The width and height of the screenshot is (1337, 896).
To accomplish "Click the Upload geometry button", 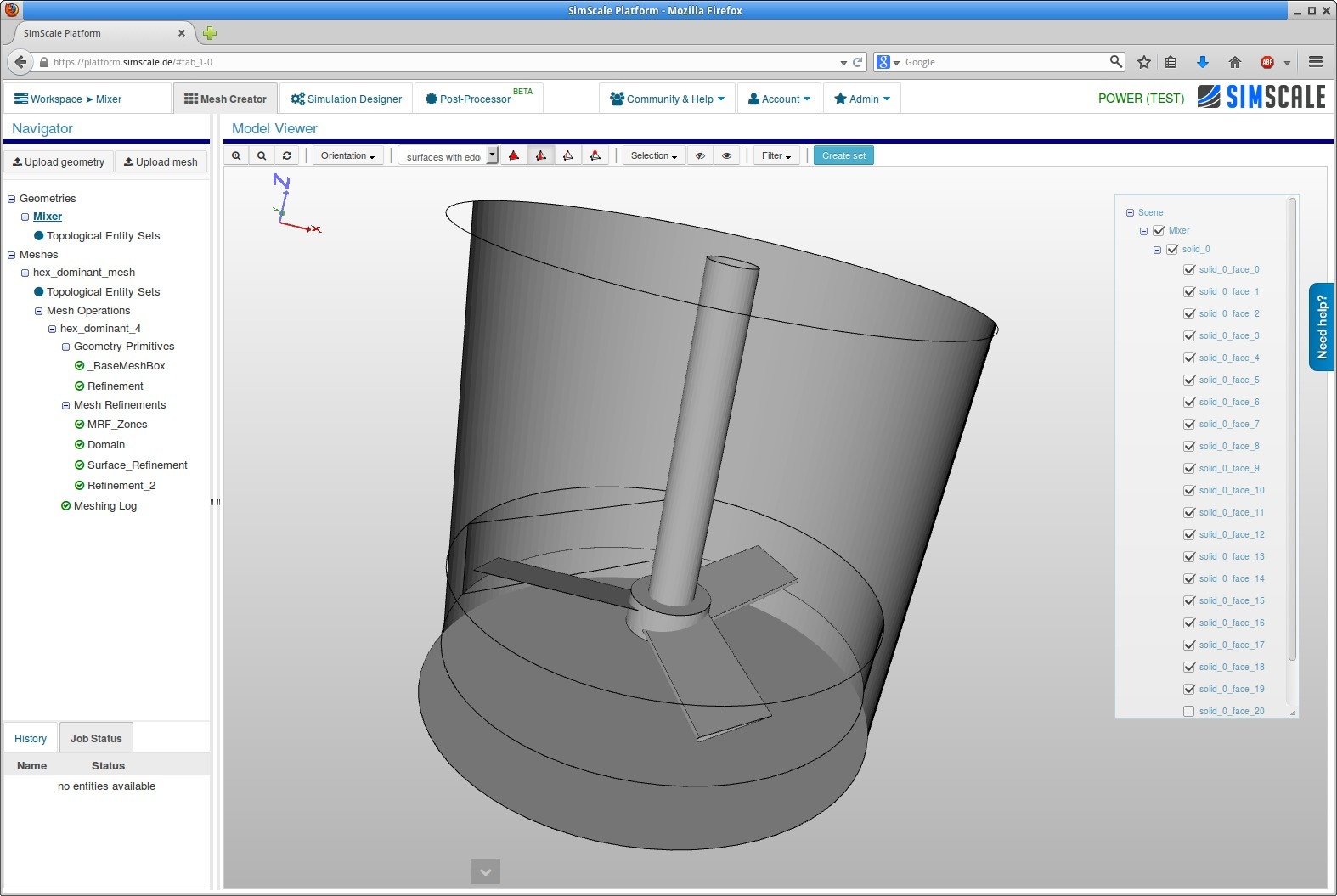I will [x=59, y=161].
